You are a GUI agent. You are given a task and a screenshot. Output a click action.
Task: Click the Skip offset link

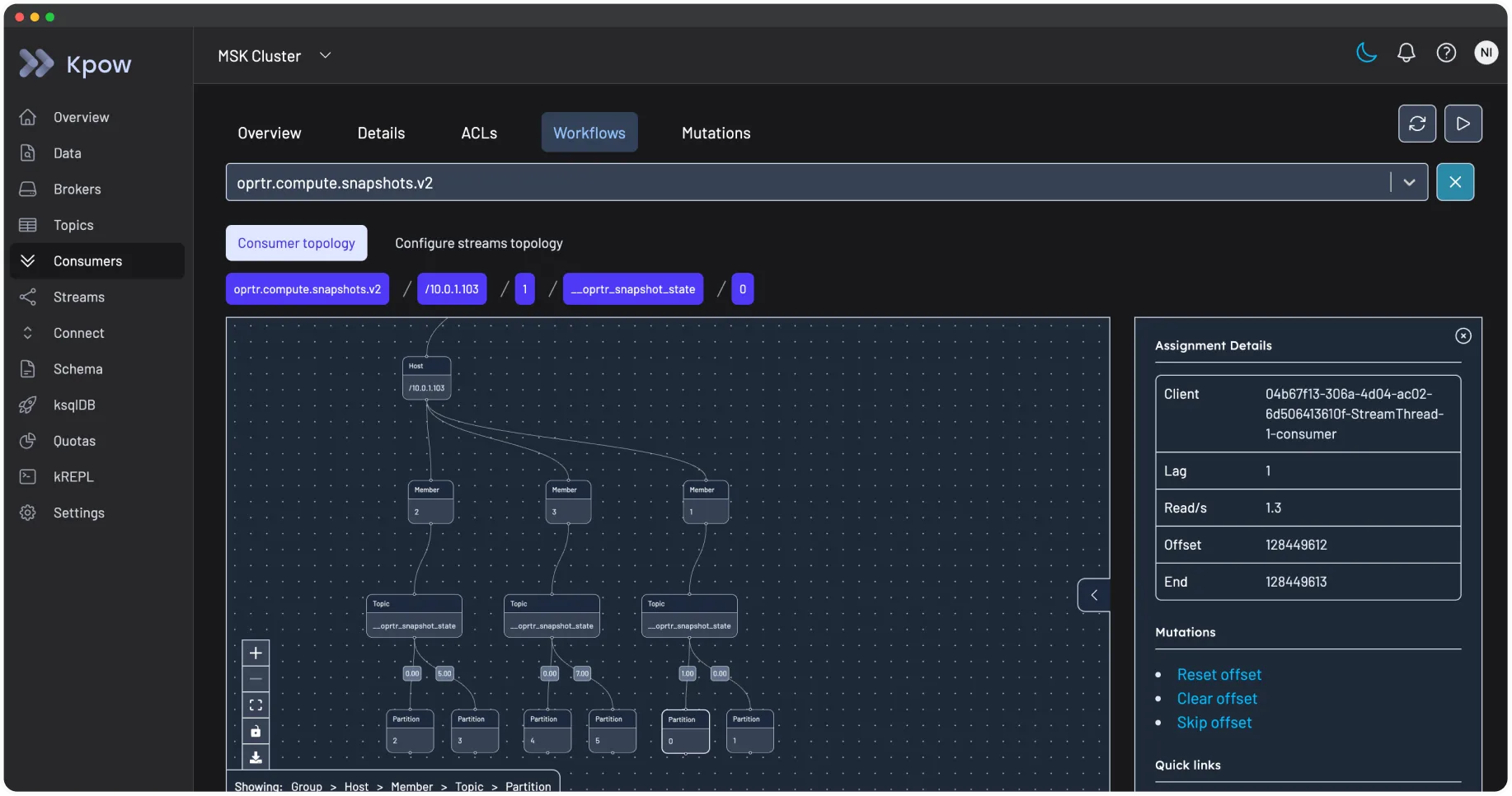[1214, 723]
